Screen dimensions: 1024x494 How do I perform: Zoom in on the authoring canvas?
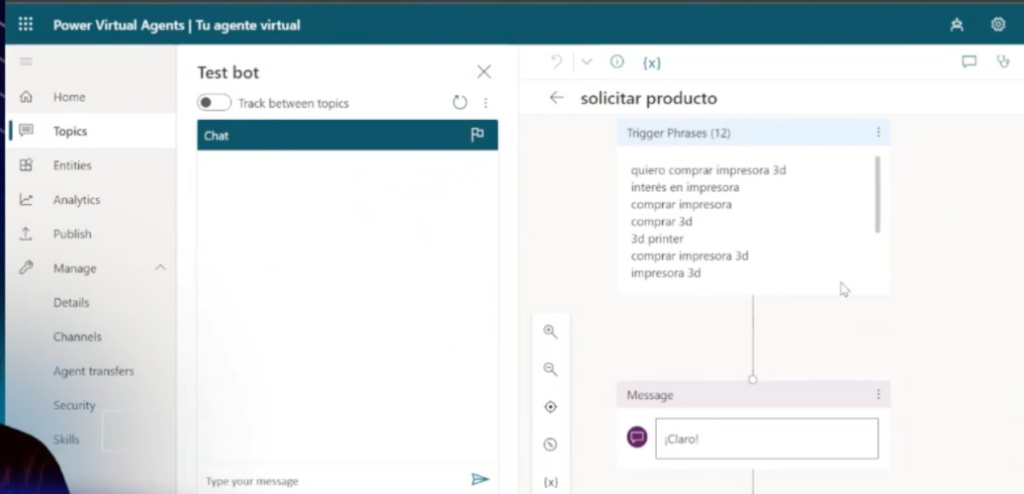[551, 331]
